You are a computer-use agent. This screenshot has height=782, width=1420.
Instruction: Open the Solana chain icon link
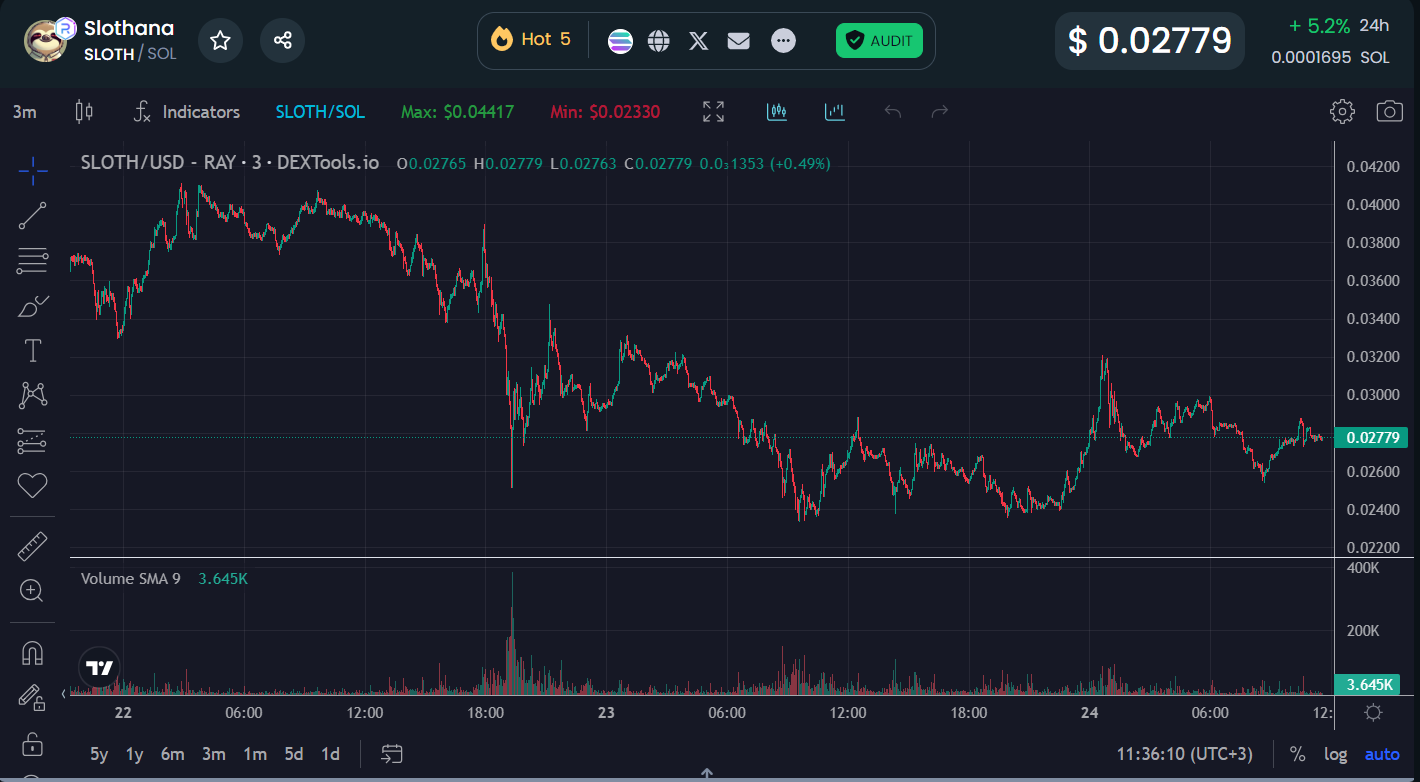click(x=620, y=41)
